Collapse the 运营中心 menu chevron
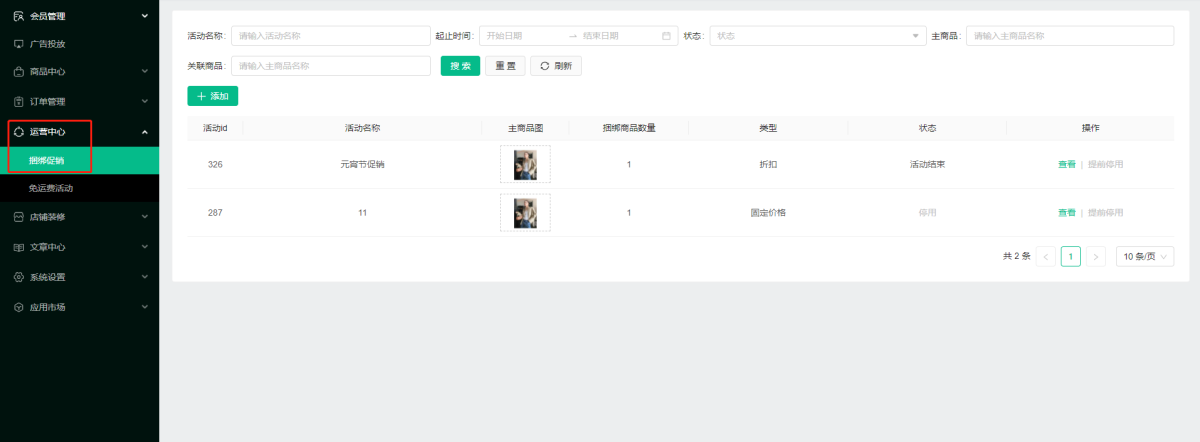This screenshot has height=442, width=1200. click(x=145, y=132)
